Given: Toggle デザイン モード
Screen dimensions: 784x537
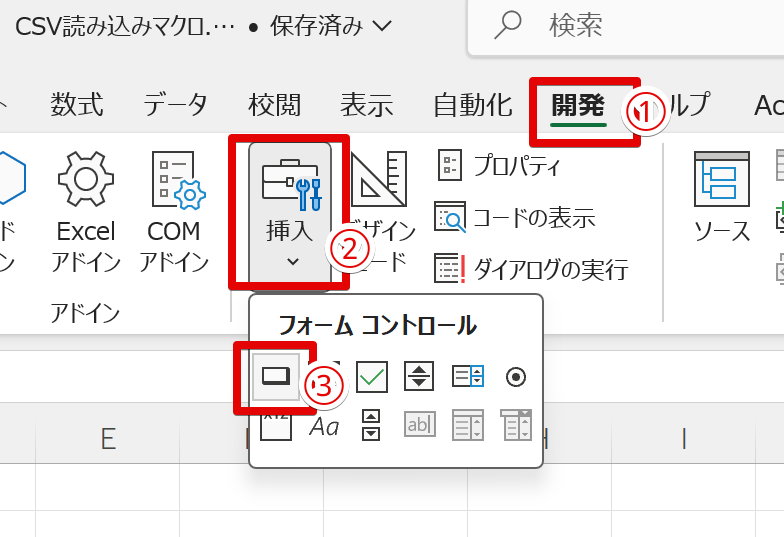Looking at the screenshot, I should (x=379, y=212).
